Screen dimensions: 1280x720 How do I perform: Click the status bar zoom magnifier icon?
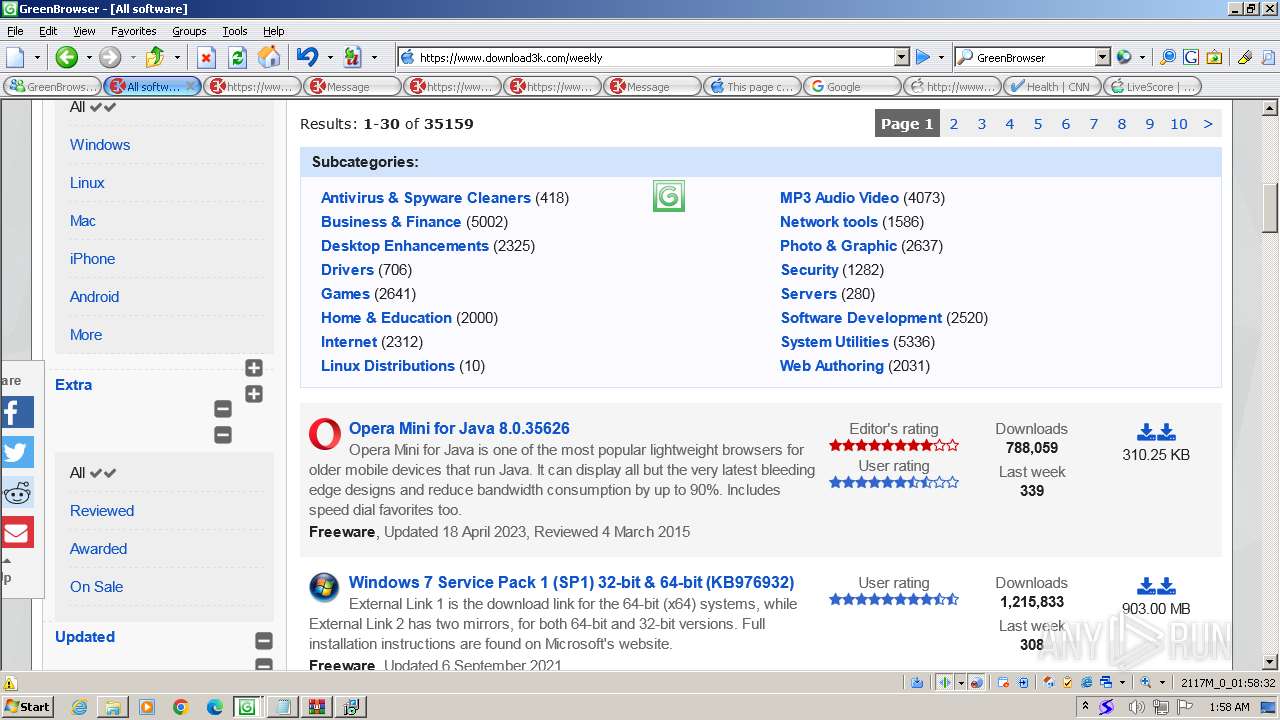(x=1146, y=682)
